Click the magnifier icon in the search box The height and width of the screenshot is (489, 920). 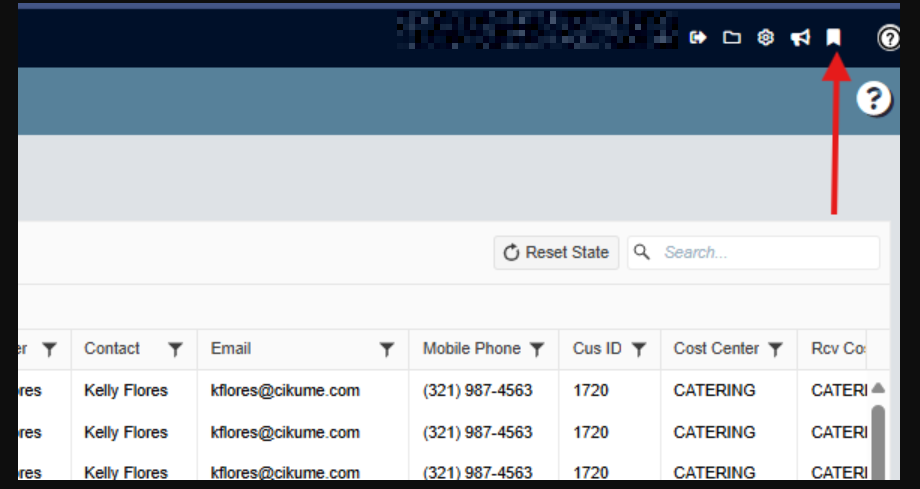(643, 252)
